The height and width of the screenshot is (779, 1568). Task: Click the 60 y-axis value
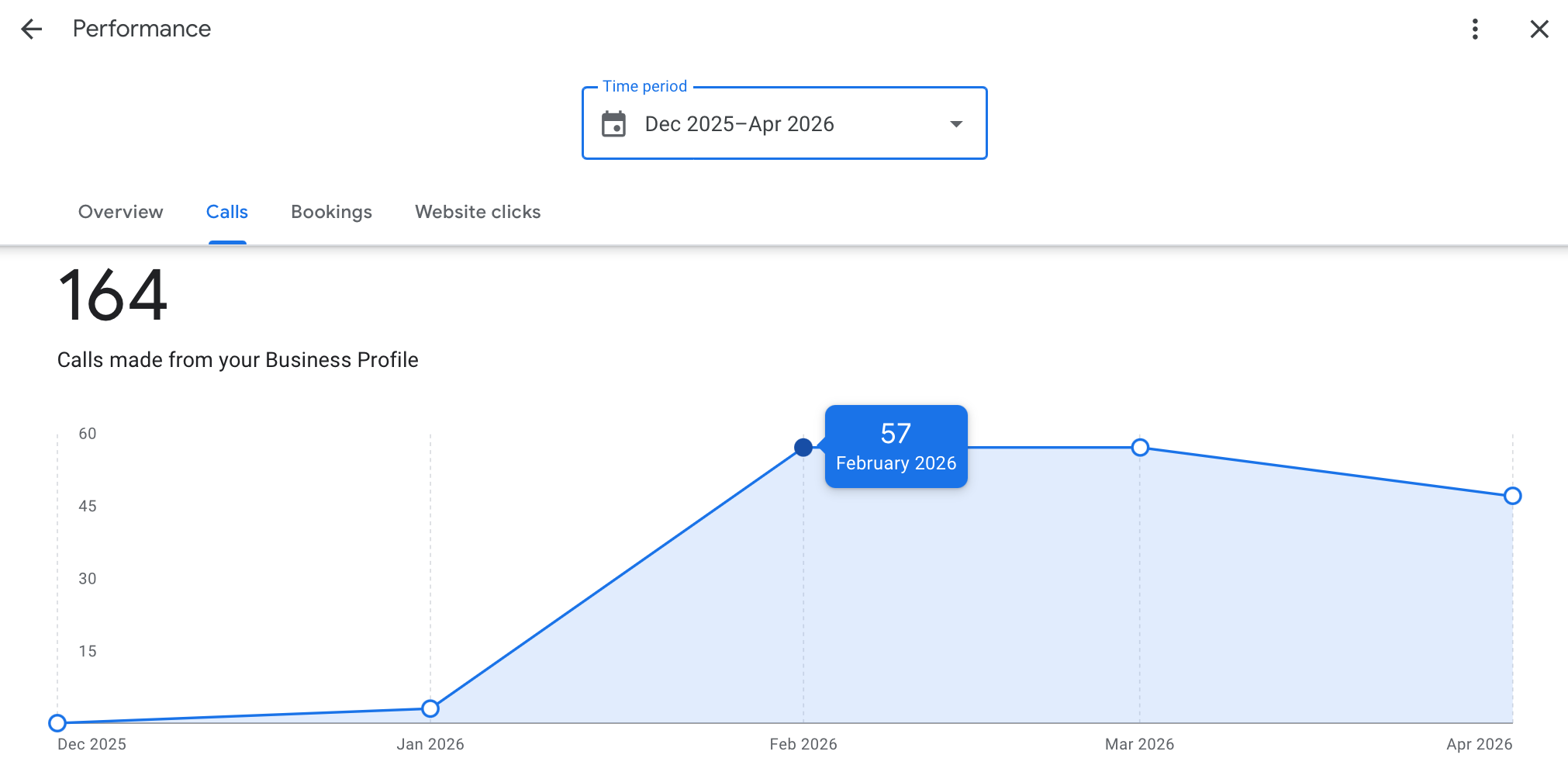pyautogui.click(x=88, y=434)
